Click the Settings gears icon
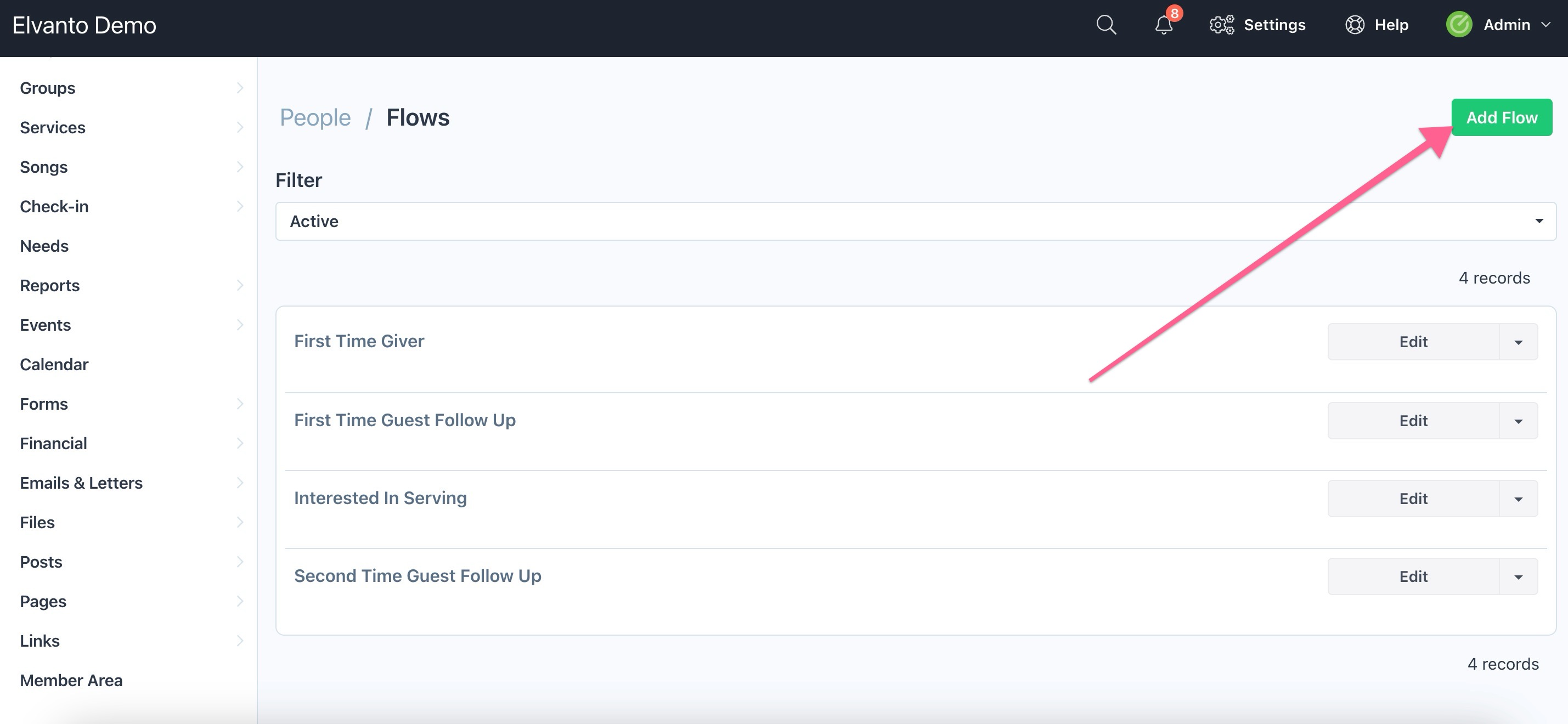The height and width of the screenshot is (724, 1568). [x=1222, y=25]
